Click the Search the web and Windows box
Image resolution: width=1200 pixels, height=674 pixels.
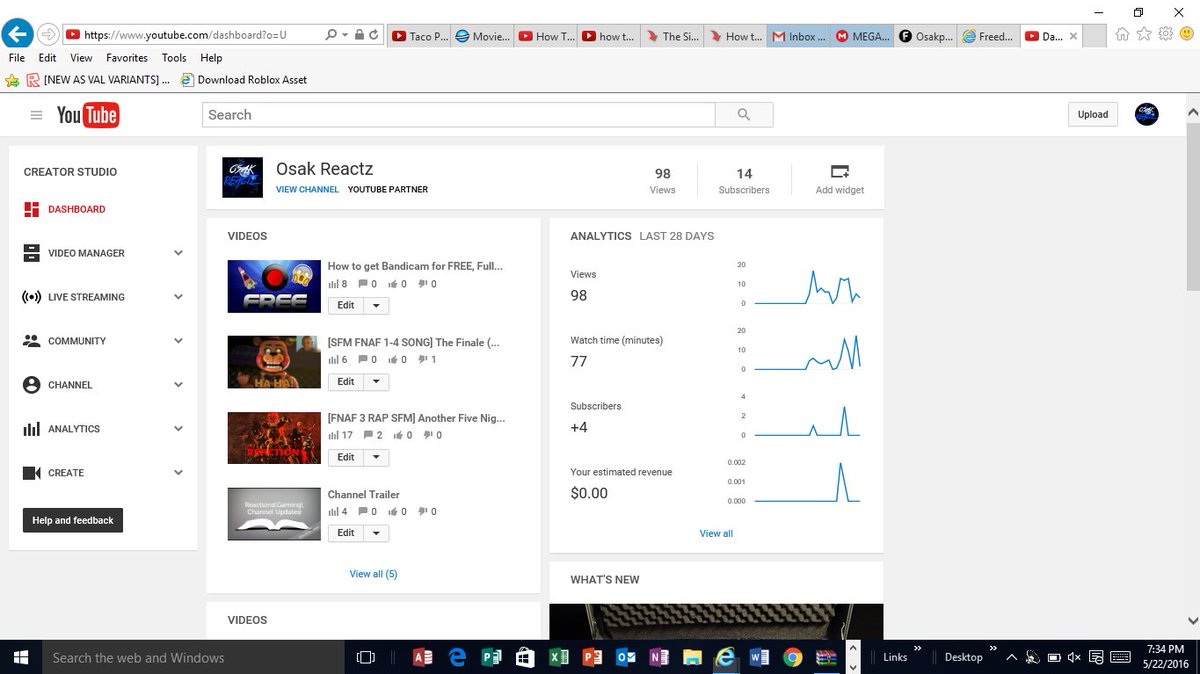[193, 657]
